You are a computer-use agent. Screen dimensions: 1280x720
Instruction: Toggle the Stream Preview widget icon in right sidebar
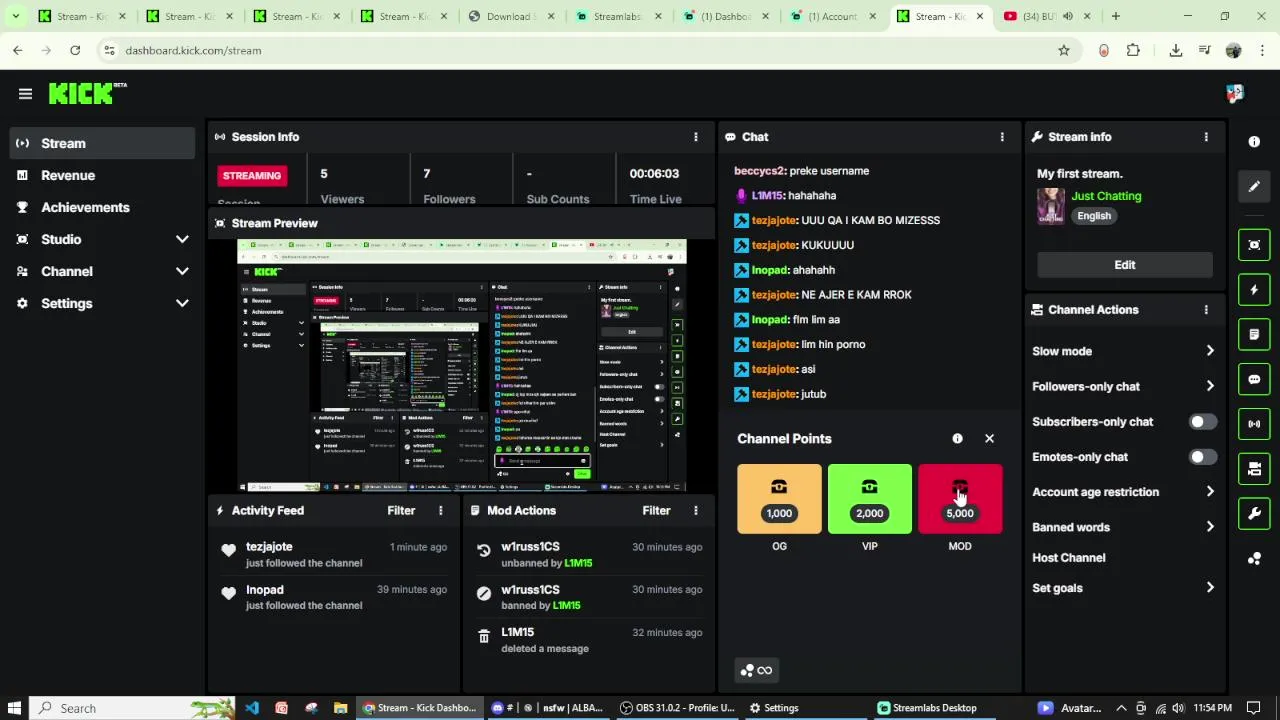point(1254,245)
